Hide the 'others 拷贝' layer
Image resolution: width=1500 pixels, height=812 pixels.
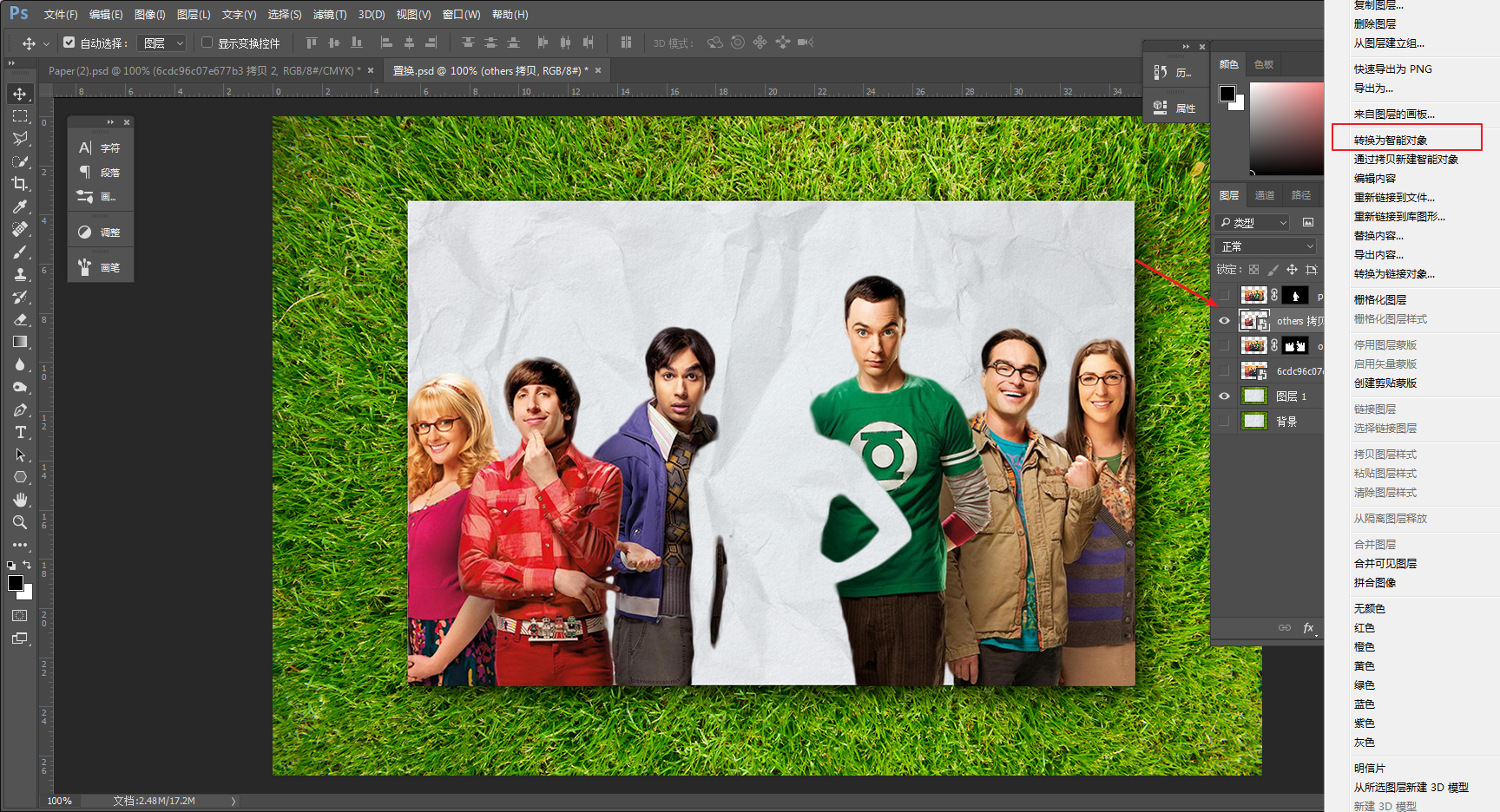point(1224,321)
